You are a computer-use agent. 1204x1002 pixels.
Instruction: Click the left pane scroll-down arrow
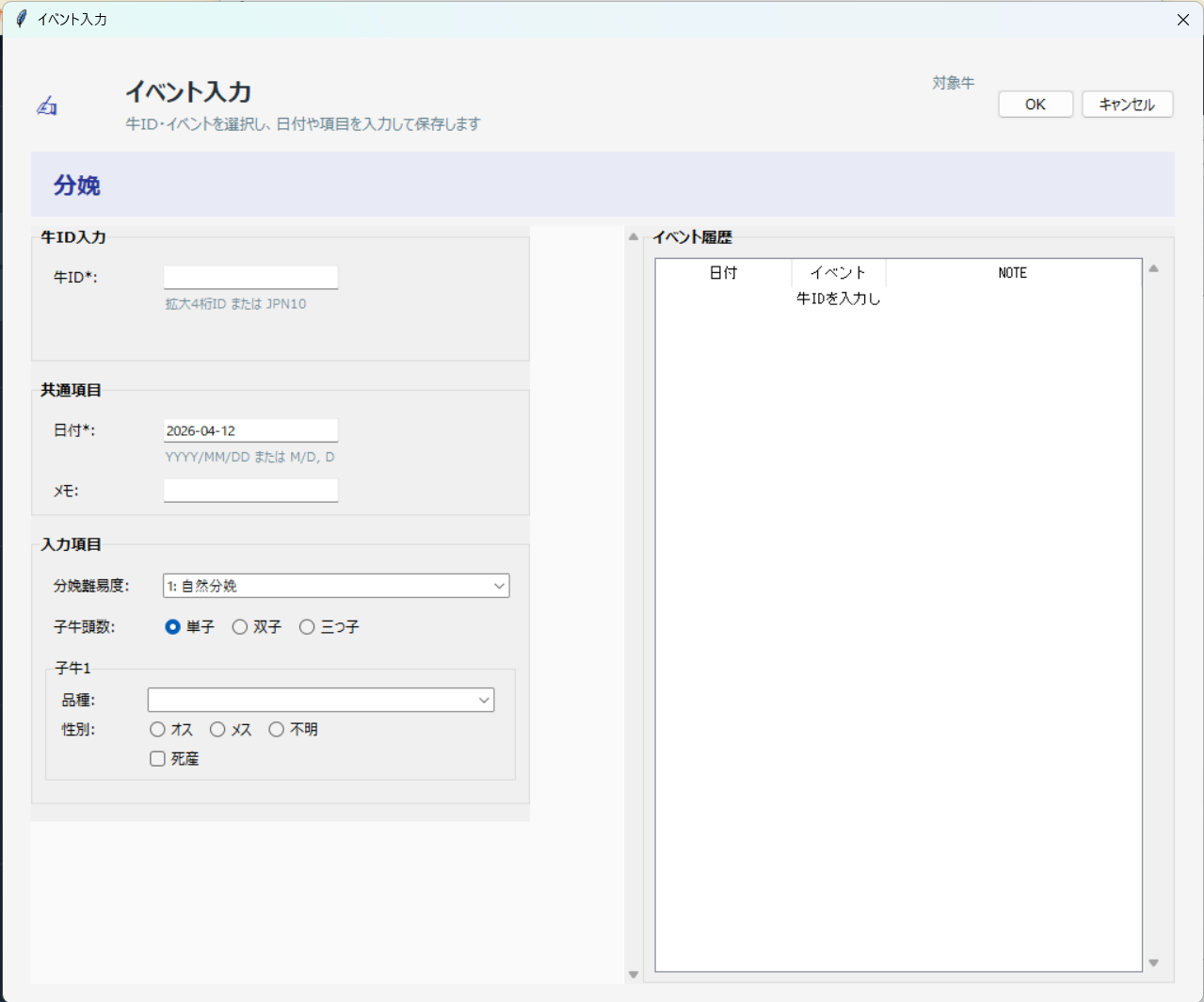pyautogui.click(x=634, y=975)
